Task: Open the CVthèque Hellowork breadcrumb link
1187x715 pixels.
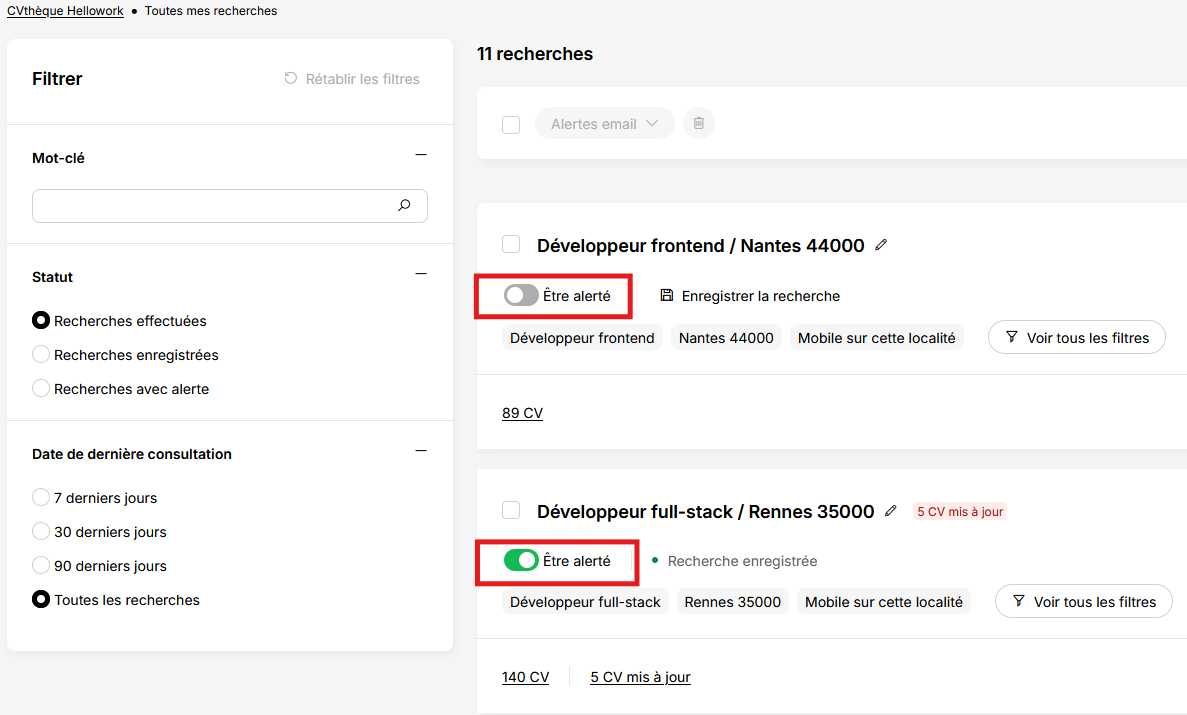Action: (x=65, y=11)
